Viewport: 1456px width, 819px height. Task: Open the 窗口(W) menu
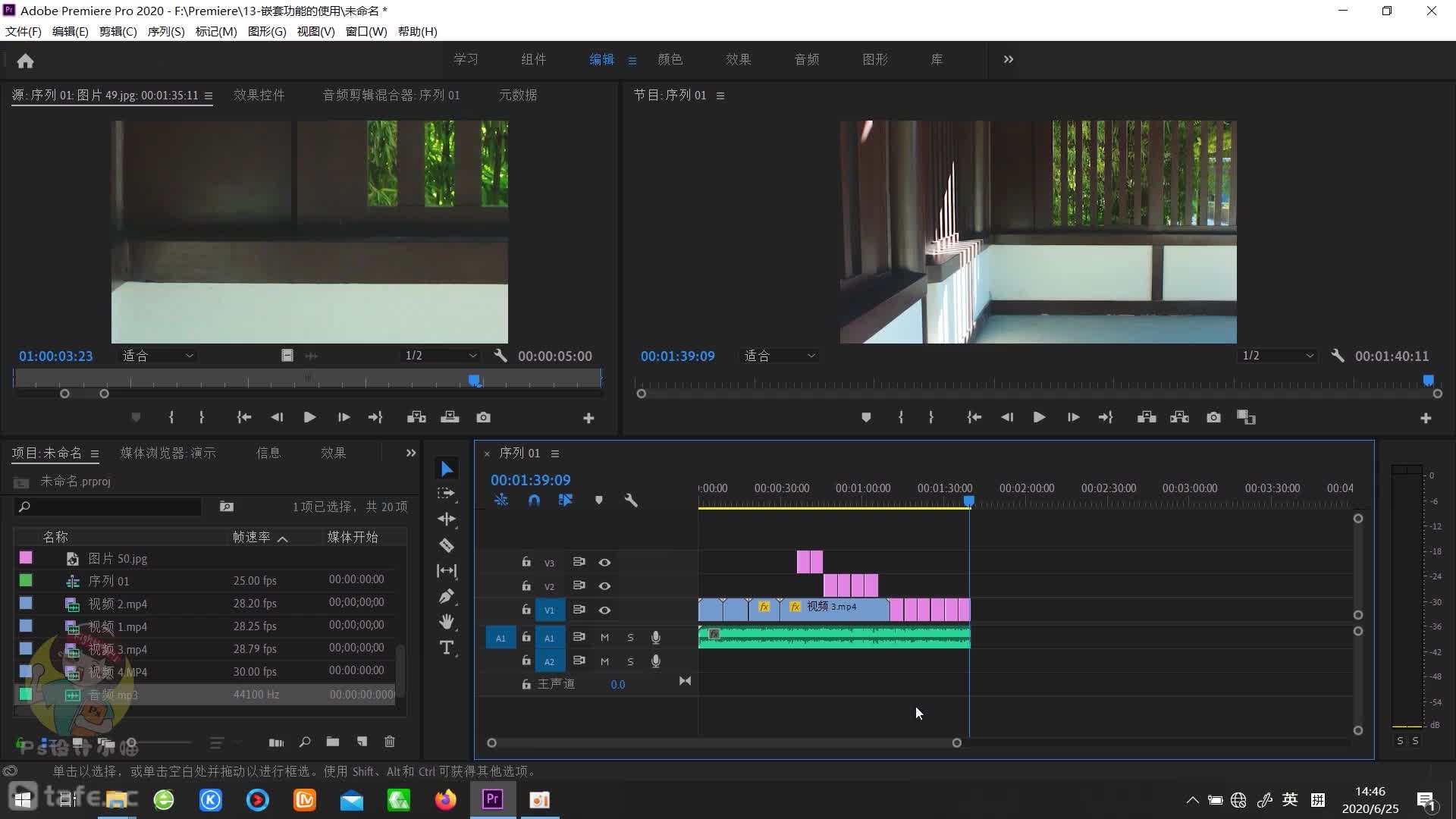click(366, 31)
